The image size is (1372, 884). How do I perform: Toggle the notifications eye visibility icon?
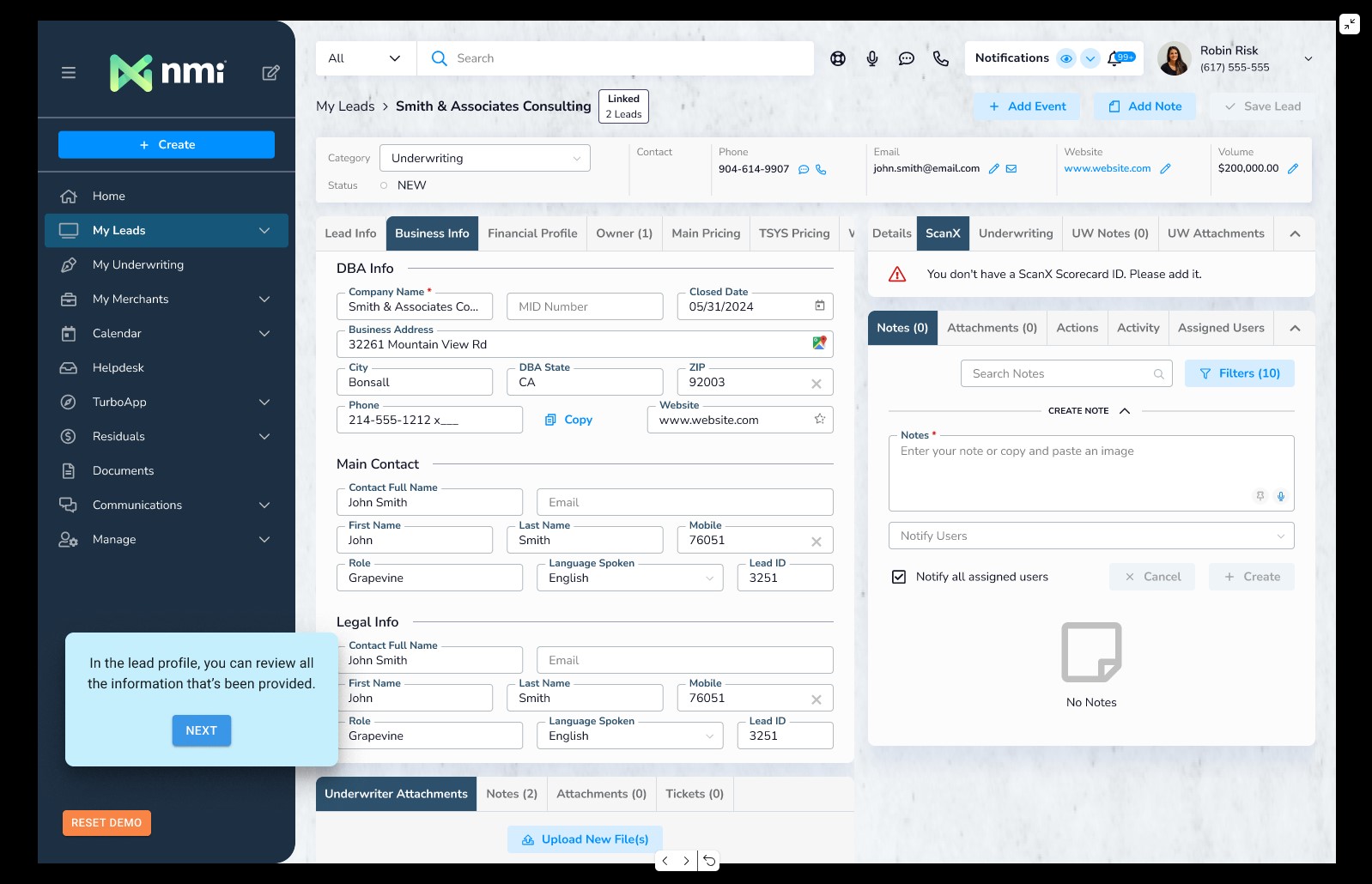1065,58
